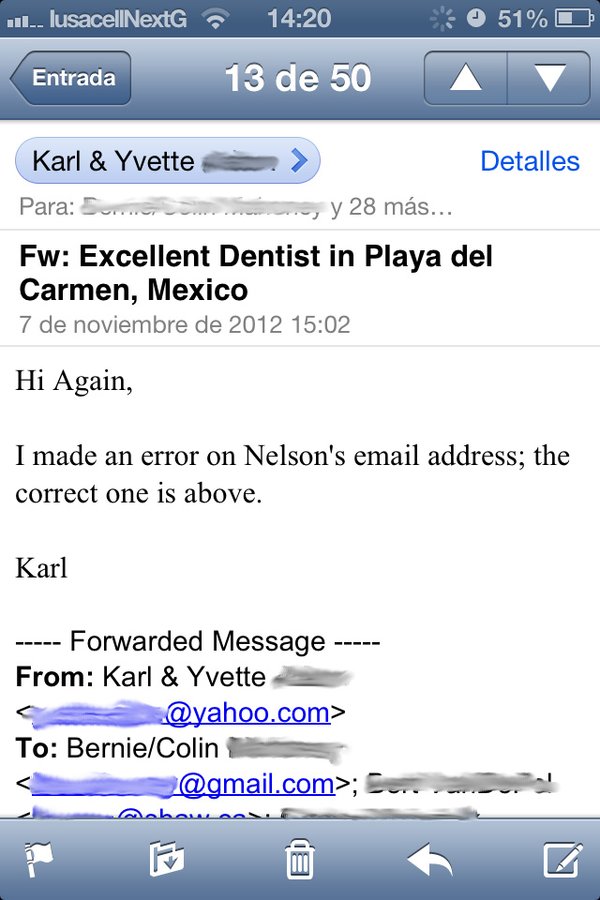This screenshot has width=600, height=900.
Task: Tap the alarm clock status icon
Action: tap(477, 15)
